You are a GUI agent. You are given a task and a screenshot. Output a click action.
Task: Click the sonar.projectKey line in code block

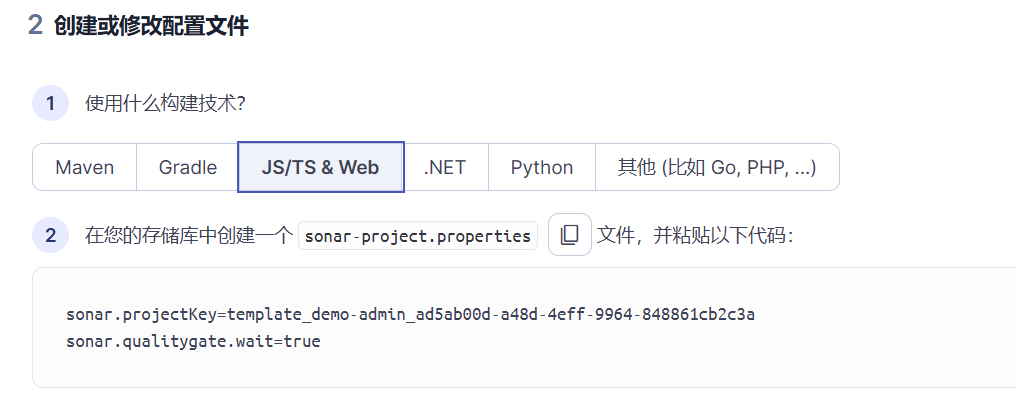410,315
